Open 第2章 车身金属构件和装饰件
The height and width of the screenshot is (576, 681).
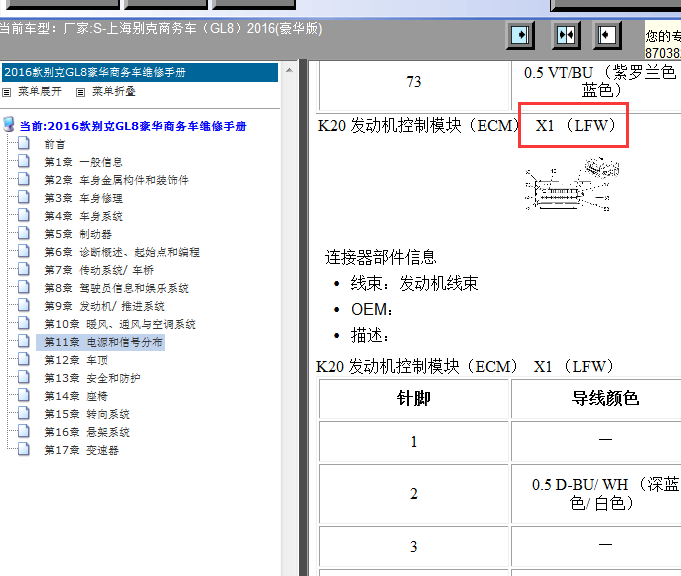coord(116,180)
